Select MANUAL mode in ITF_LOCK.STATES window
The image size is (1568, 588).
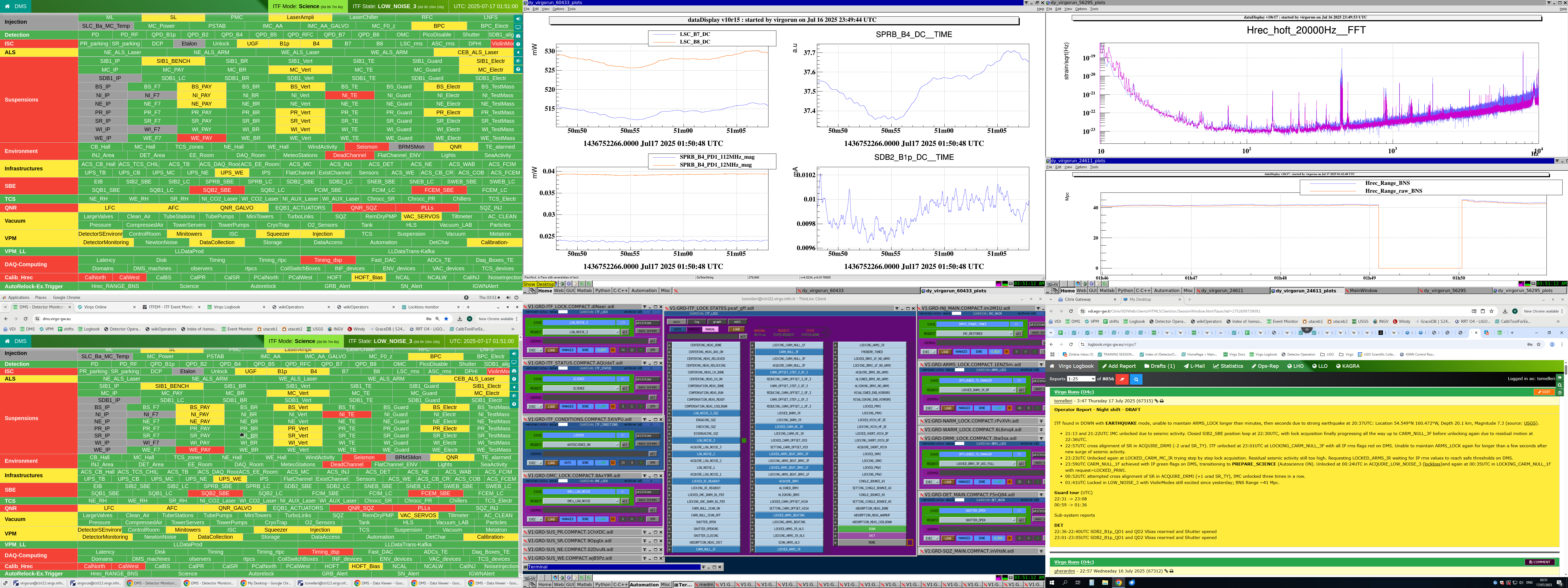(x=710, y=329)
